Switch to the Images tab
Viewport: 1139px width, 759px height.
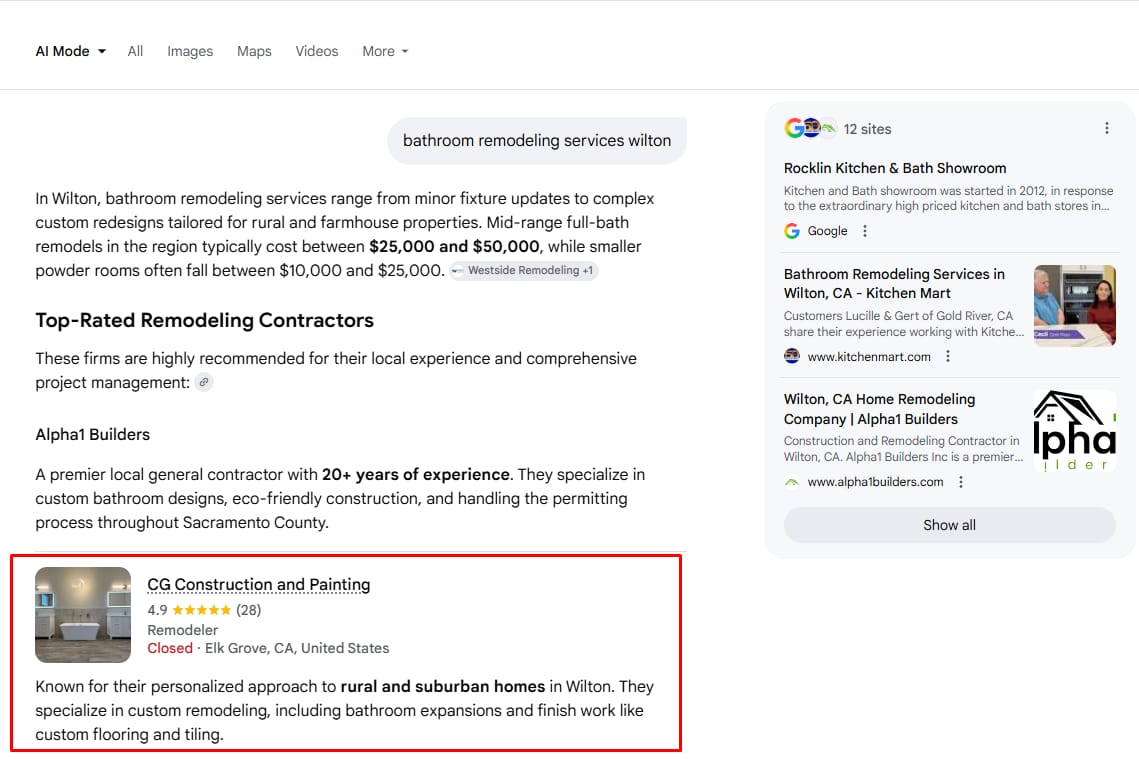tap(190, 52)
